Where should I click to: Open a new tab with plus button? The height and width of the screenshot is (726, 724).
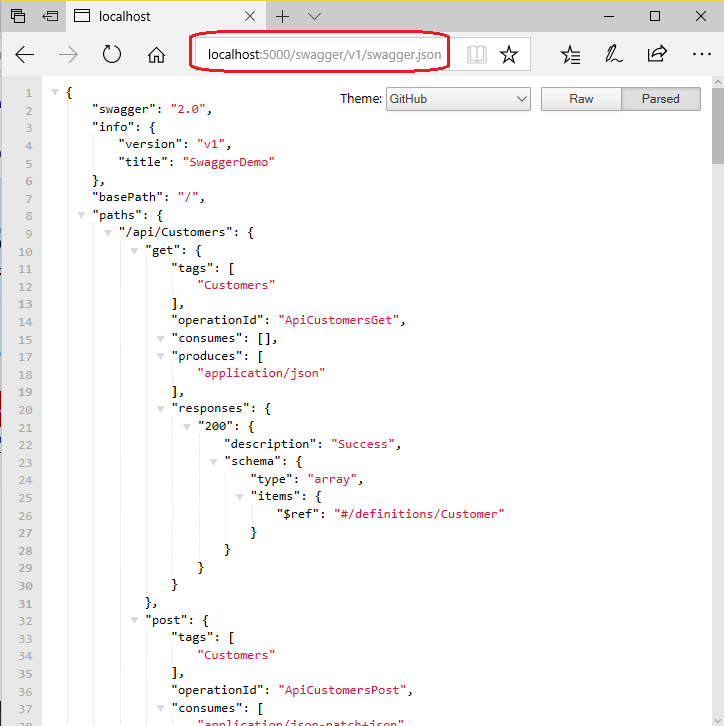[x=283, y=16]
